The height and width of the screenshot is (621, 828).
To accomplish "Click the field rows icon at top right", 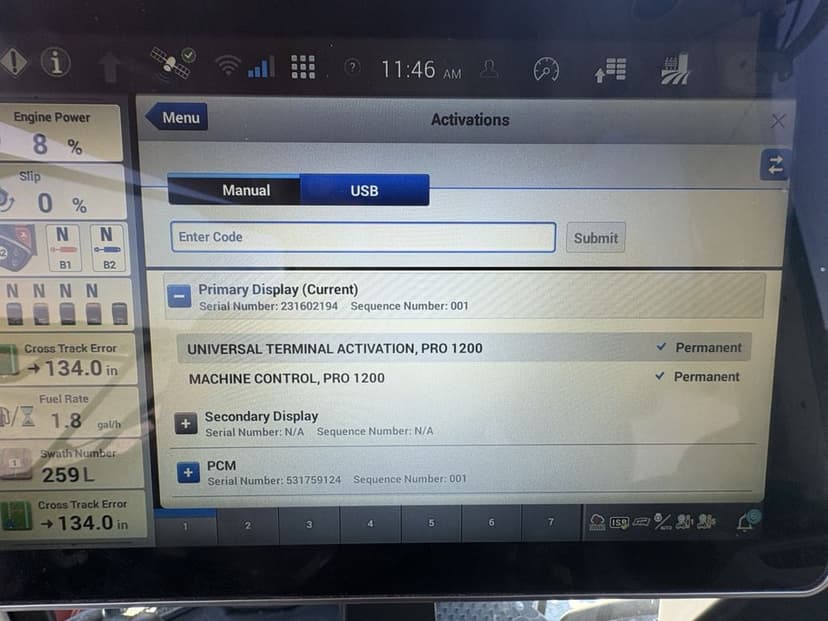I will pyautogui.click(x=675, y=69).
